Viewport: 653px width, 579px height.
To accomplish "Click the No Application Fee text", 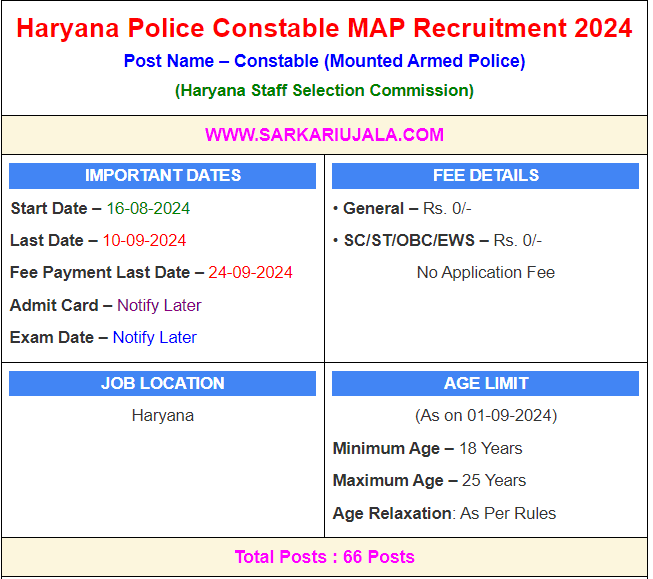I will [x=485, y=272].
